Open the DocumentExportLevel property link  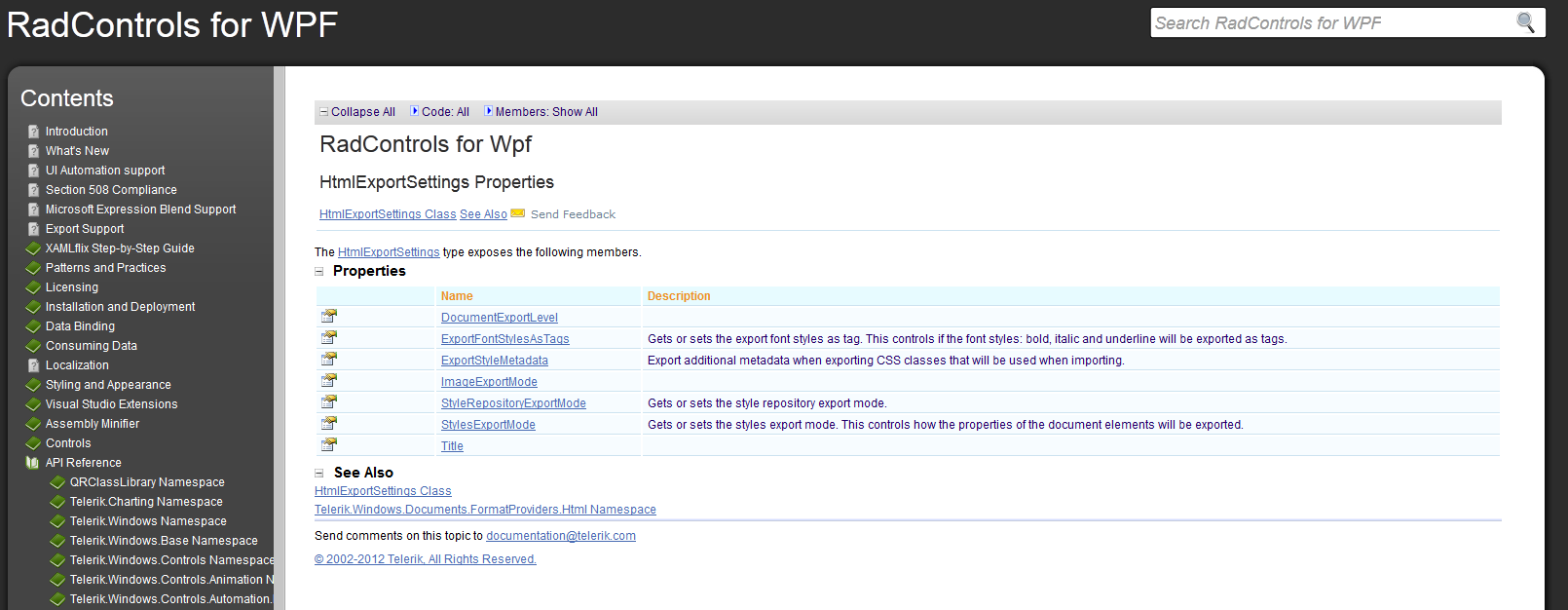point(500,318)
